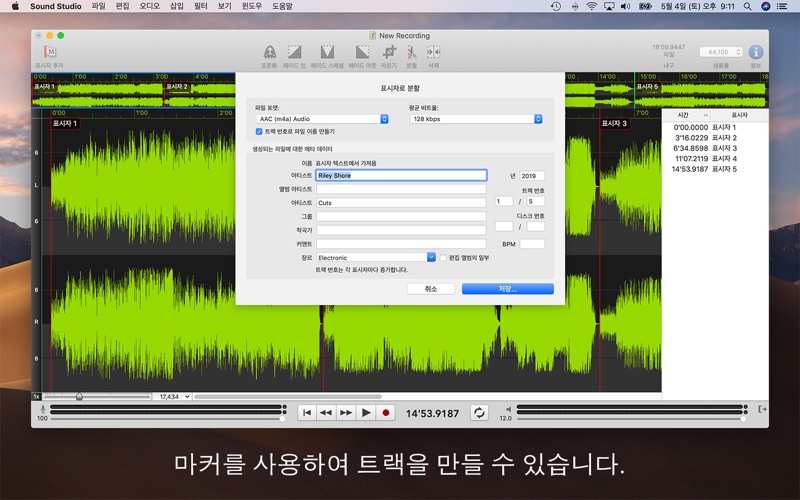The width and height of the screenshot is (800, 500).
Task: Click the output device arrow icon
Action: pyautogui.click(x=762, y=409)
